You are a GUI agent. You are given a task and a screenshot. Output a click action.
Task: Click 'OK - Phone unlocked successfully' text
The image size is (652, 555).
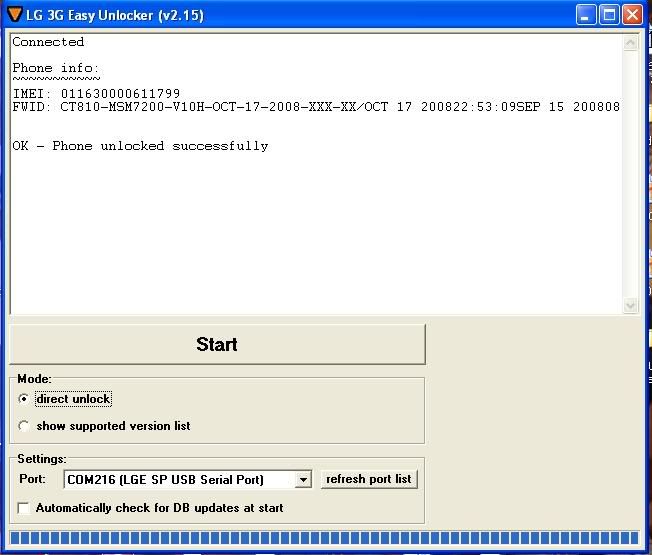click(x=141, y=146)
